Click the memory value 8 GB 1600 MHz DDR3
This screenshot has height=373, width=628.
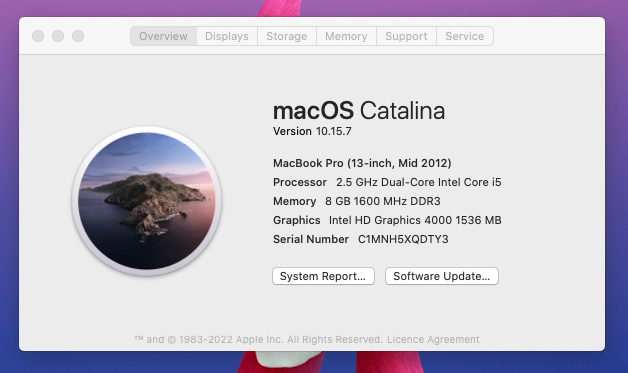[x=382, y=201]
